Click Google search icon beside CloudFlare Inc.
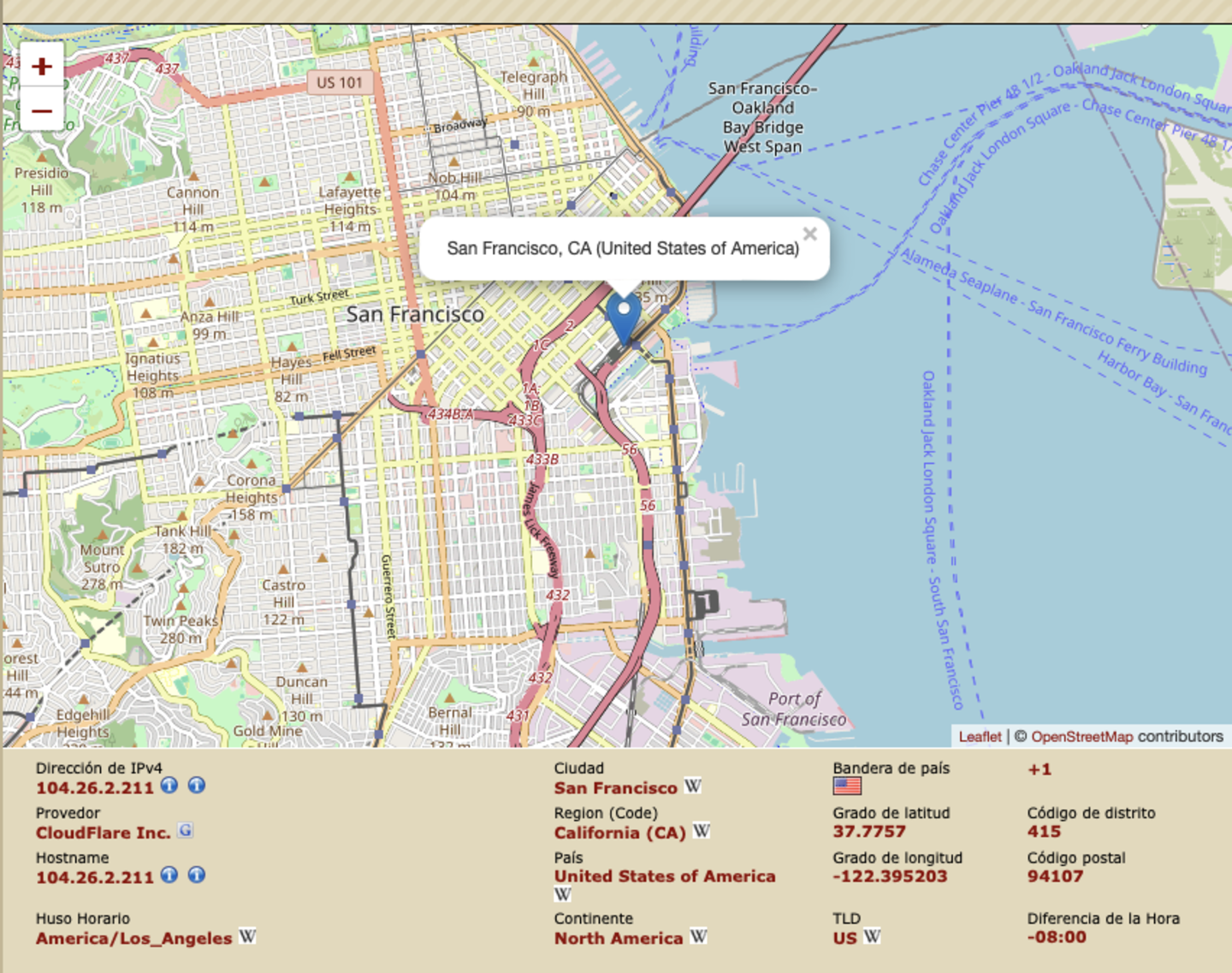The width and height of the screenshot is (1232, 973). click(185, 829)
